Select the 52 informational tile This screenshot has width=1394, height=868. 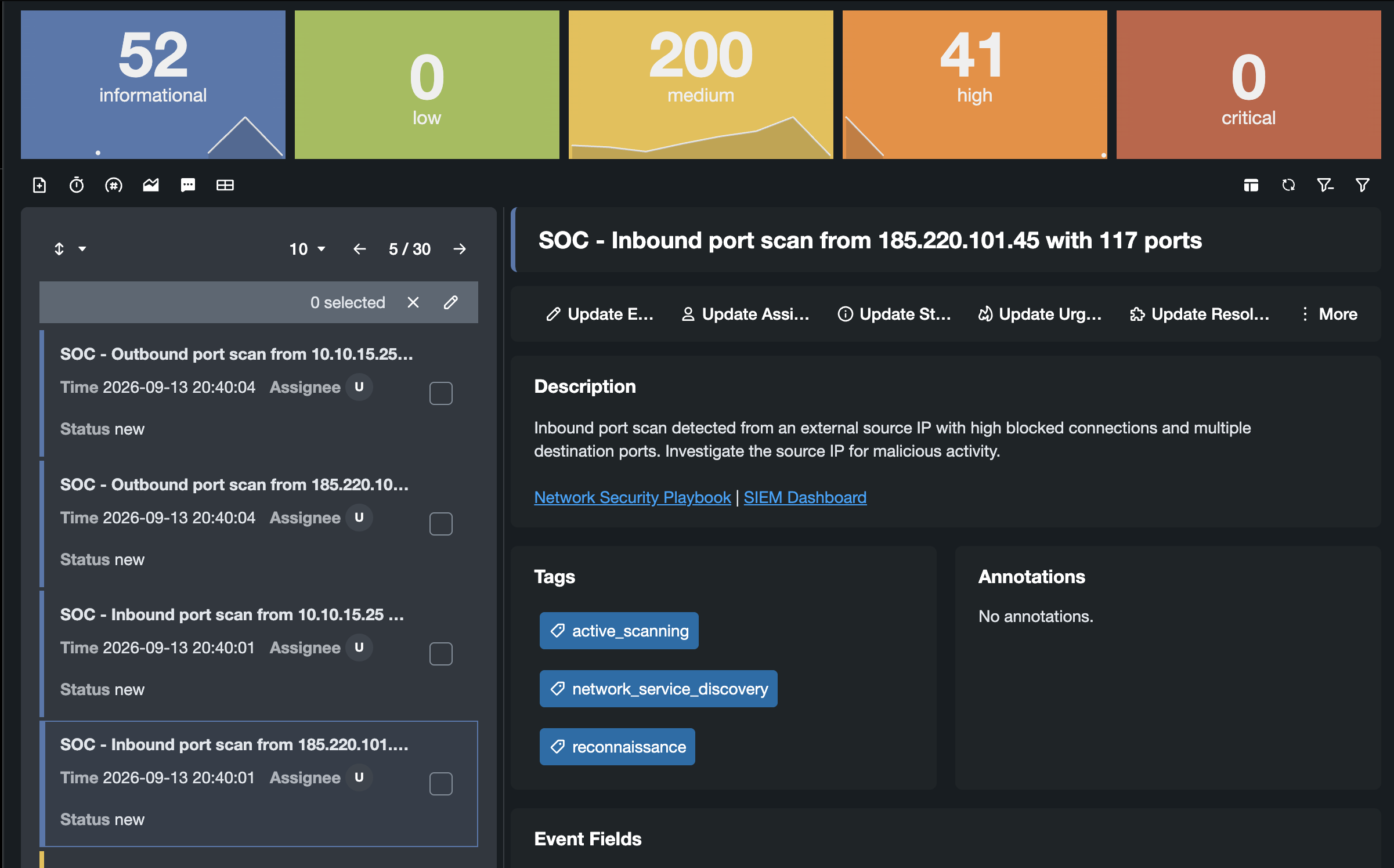pos(153,85)
